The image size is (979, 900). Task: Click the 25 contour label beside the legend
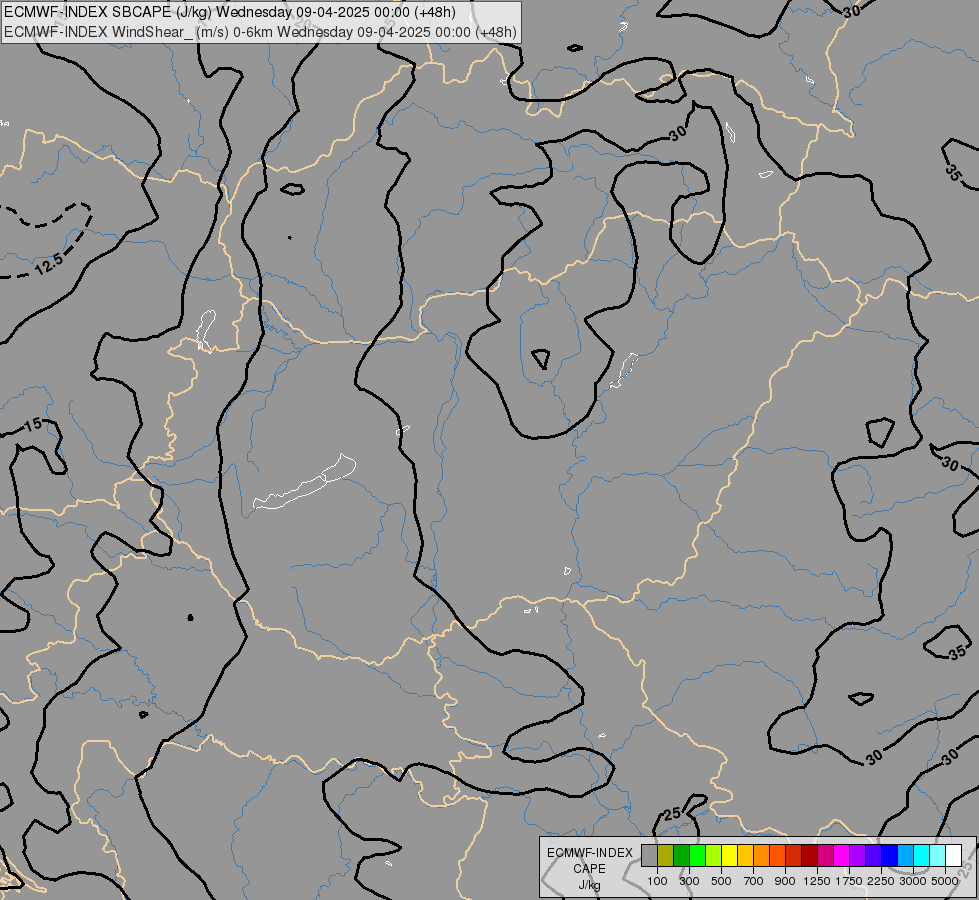click(x=672, y=814)
